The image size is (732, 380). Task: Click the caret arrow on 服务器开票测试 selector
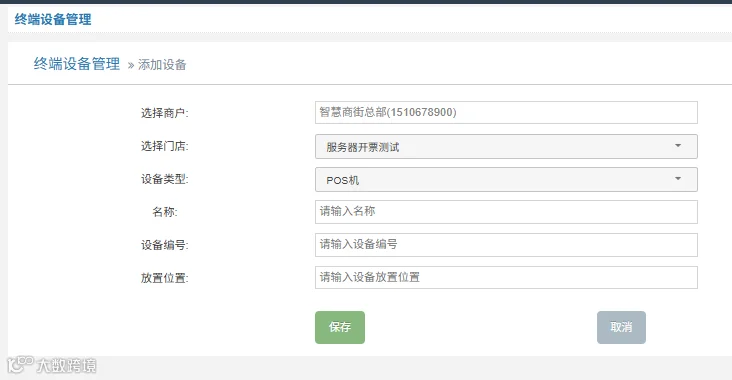[x=678, y=146]
